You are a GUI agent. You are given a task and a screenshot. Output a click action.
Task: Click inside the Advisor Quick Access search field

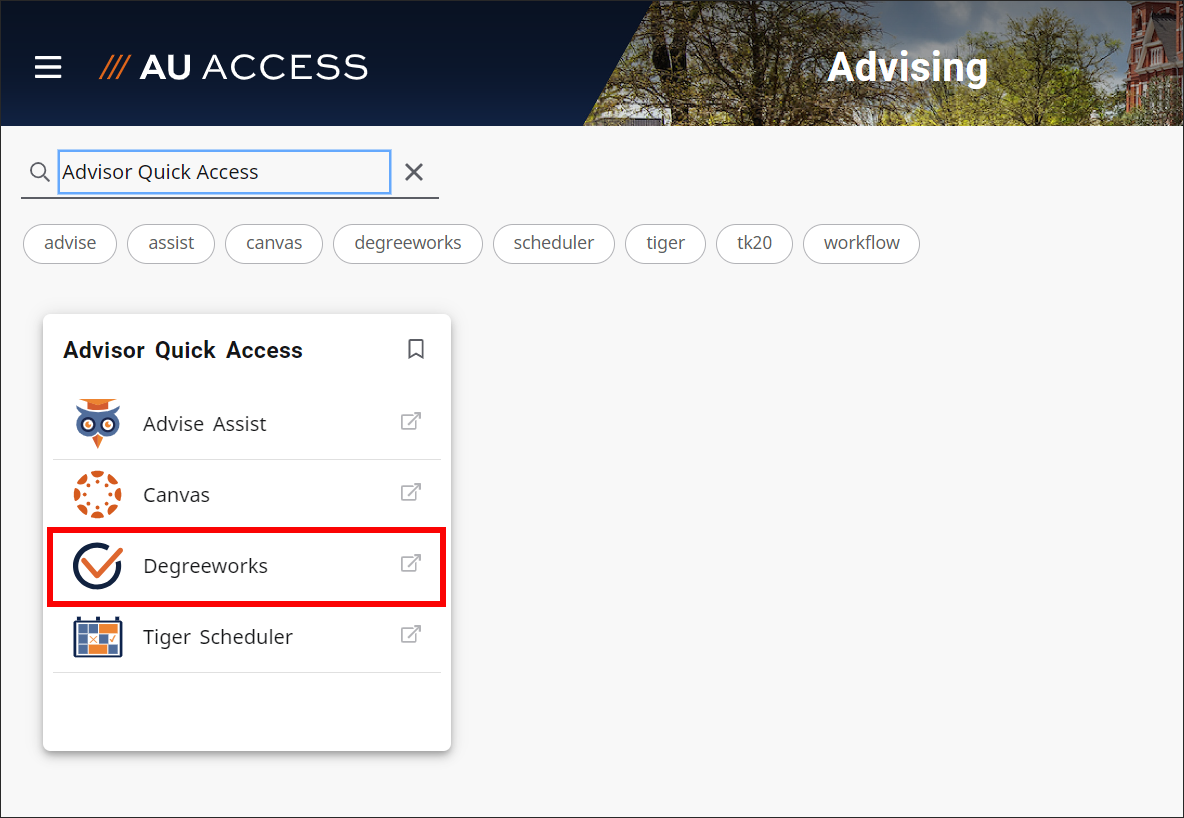(x=224, y=171)
